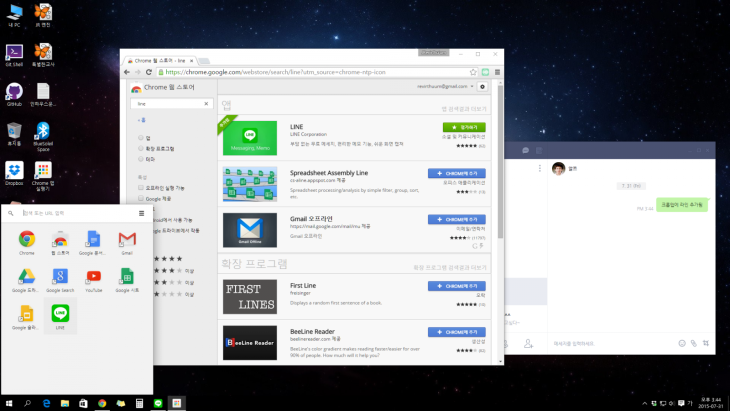Launch Gmail from the app launcher
The width and height of the screenshot is (730, 411).
(x=126, y=240)
